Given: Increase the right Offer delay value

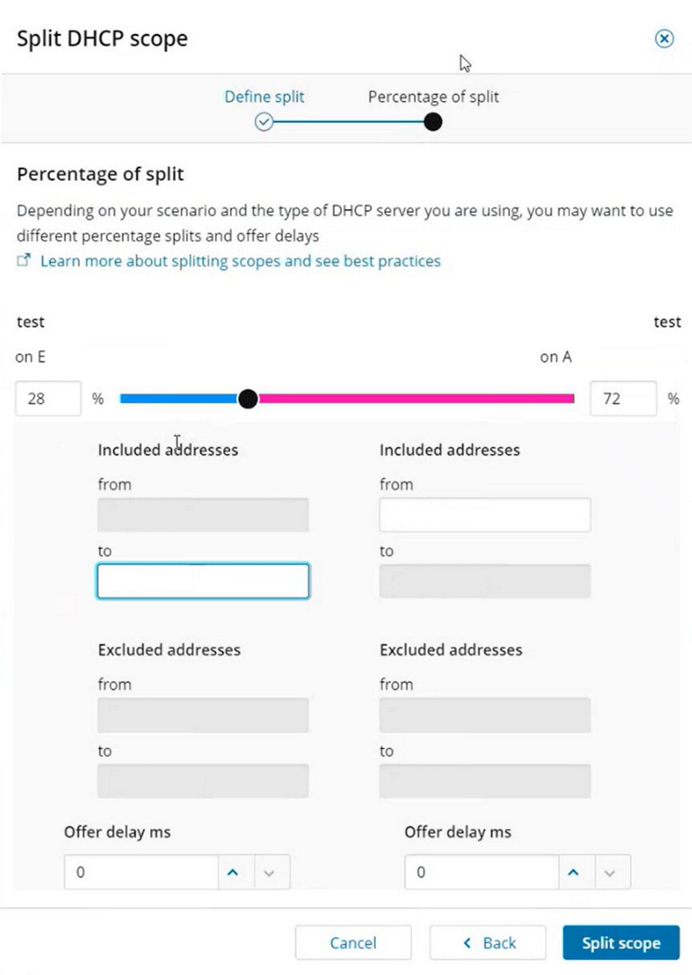Looking at the screenshot, I should [x=574, y=872].
